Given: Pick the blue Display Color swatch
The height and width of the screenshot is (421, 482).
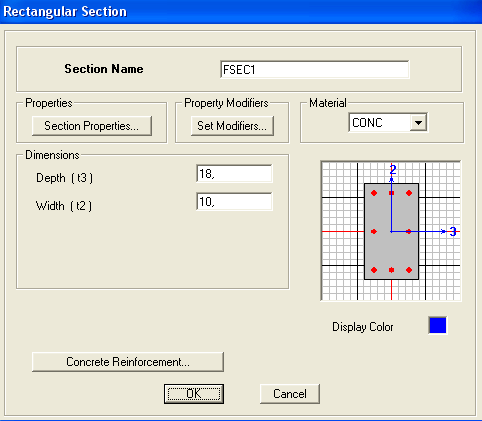Looking at the screenshot, I should (437, 325).
